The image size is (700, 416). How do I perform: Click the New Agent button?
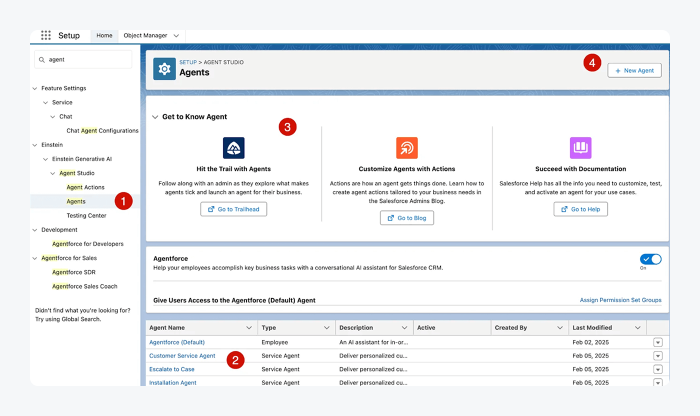[634, 71]
